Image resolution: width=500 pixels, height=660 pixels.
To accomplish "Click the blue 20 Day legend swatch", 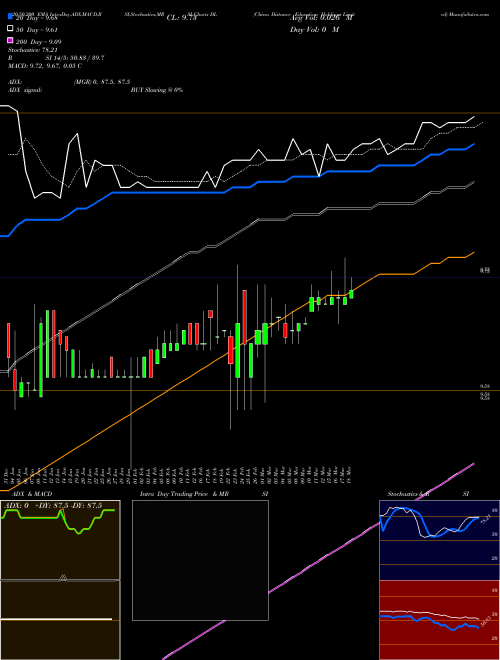I will 11,17.
